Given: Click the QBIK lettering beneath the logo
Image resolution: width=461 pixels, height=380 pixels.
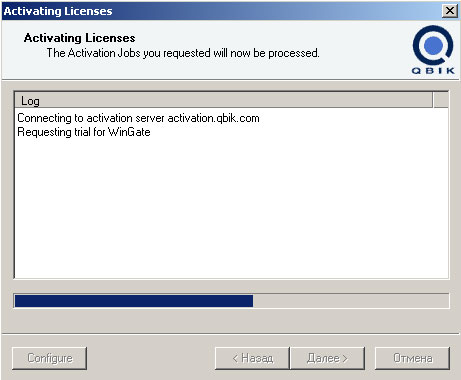Looking at the screenshot, I should (433, 71).
